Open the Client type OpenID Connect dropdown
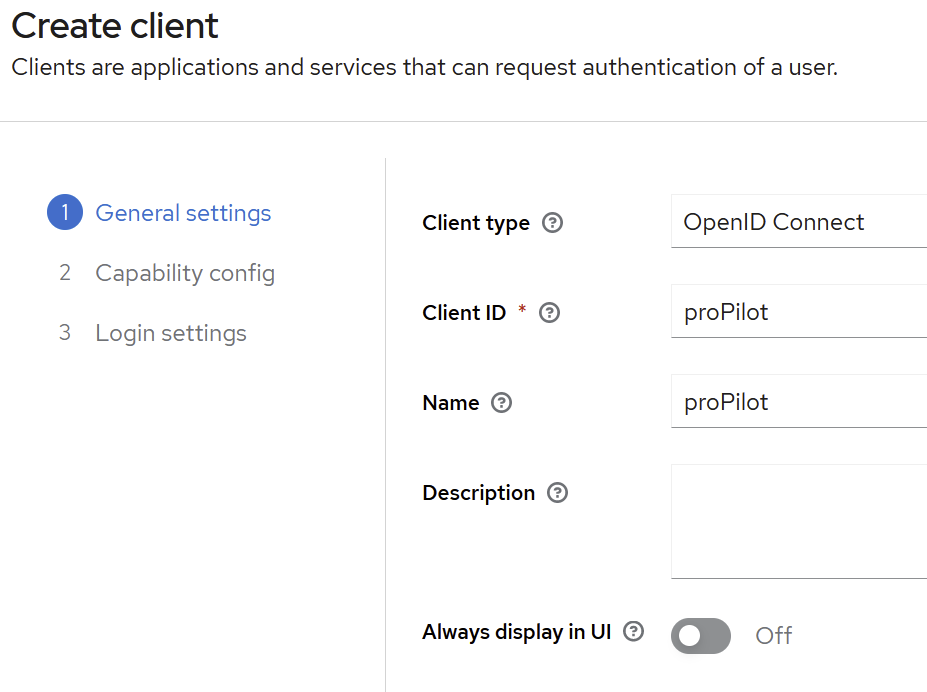This screenshot has height=692, width=927. coord(798,222)
